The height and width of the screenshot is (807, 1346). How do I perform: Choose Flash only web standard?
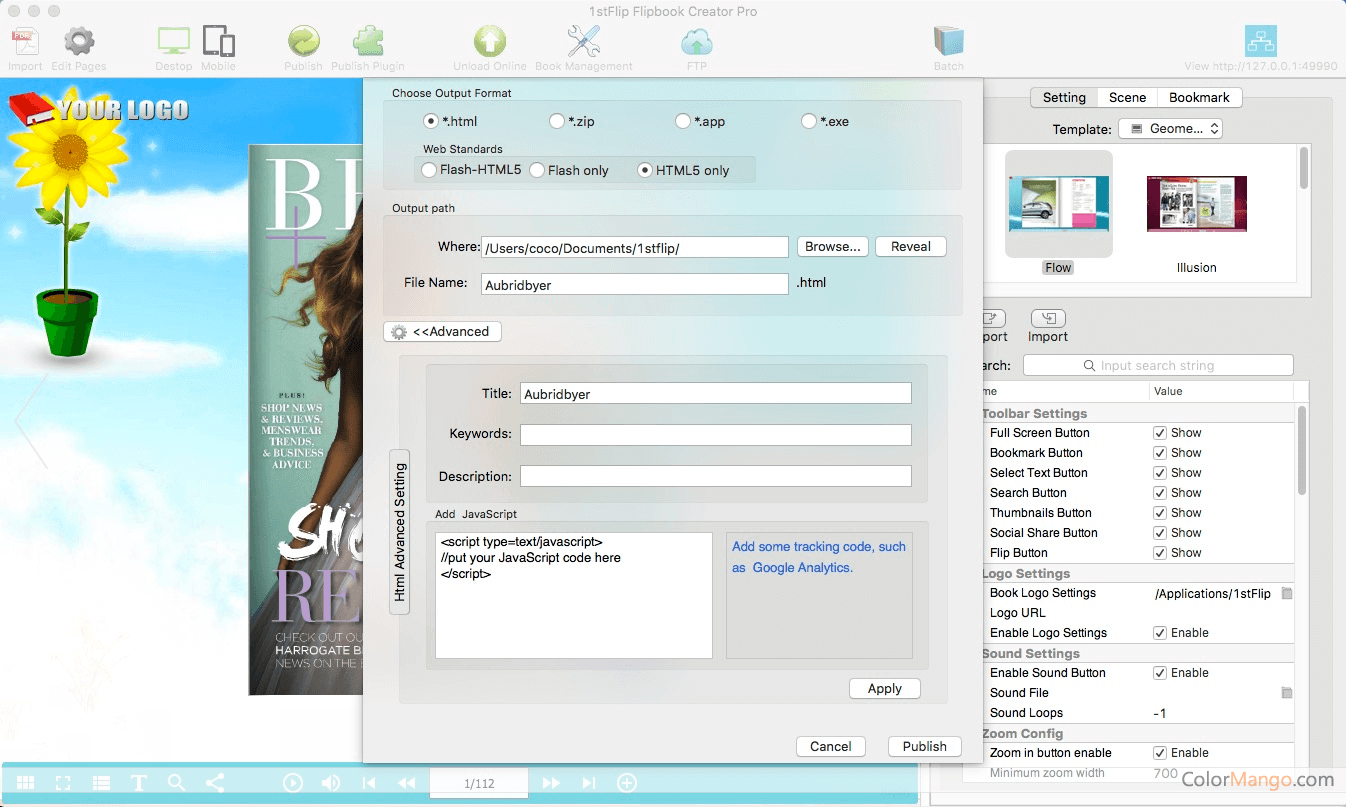537,170
